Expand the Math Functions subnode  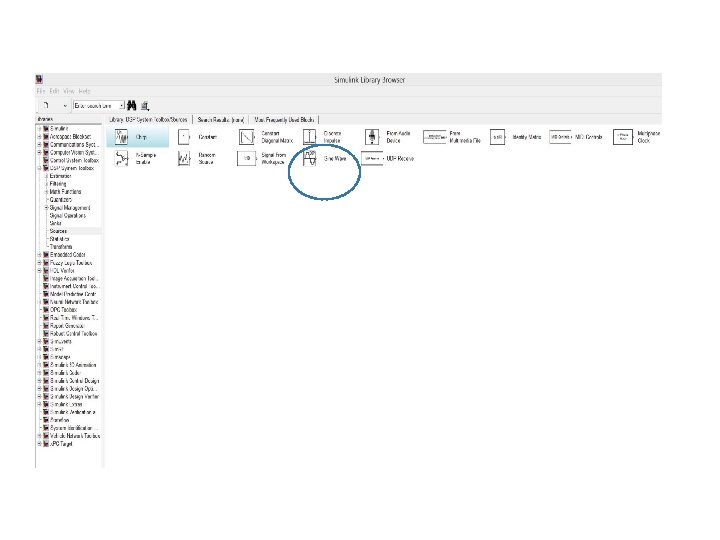tap(46, 191)
